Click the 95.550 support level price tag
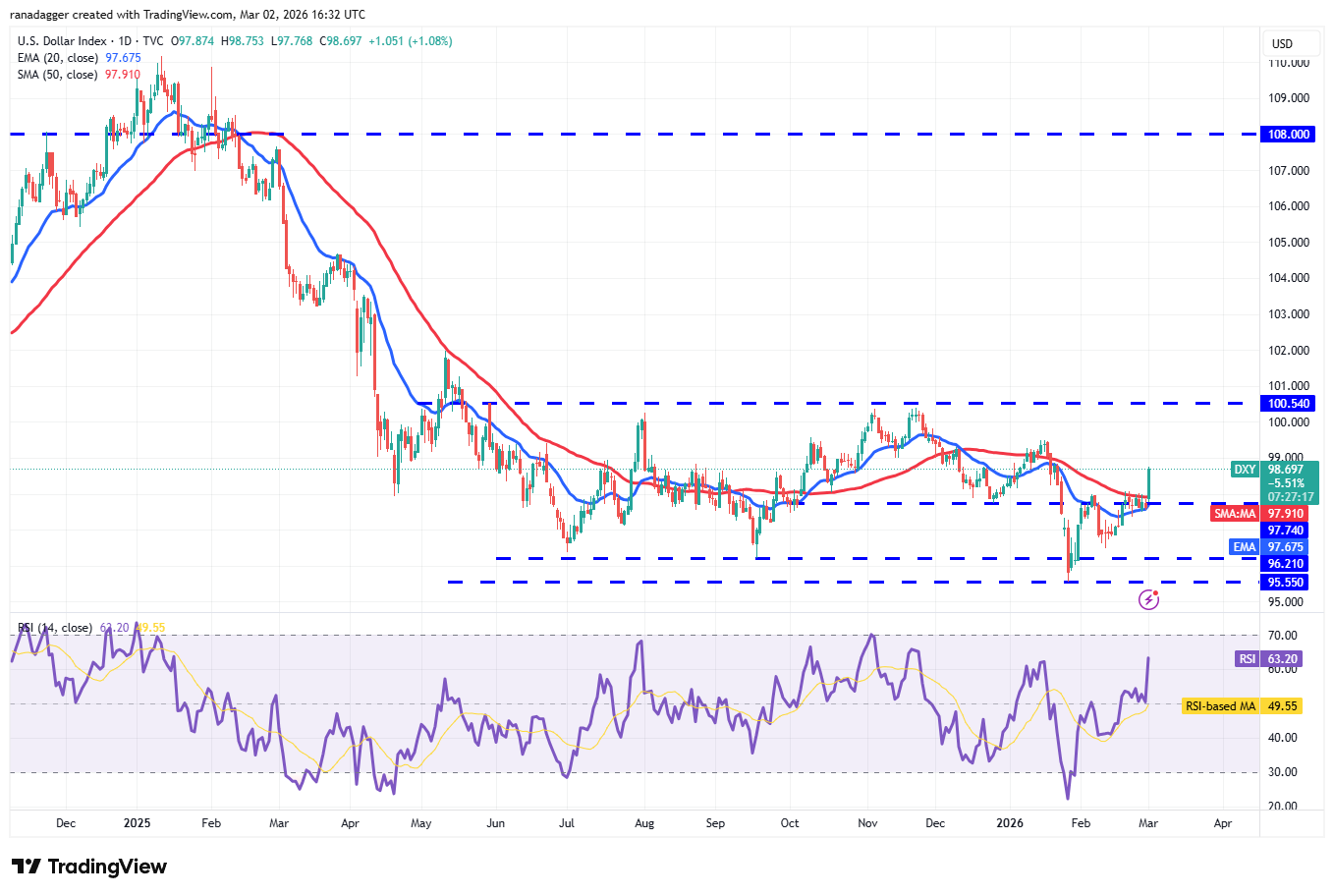The image size is (1334, 896). click(x=1287, y=582)
